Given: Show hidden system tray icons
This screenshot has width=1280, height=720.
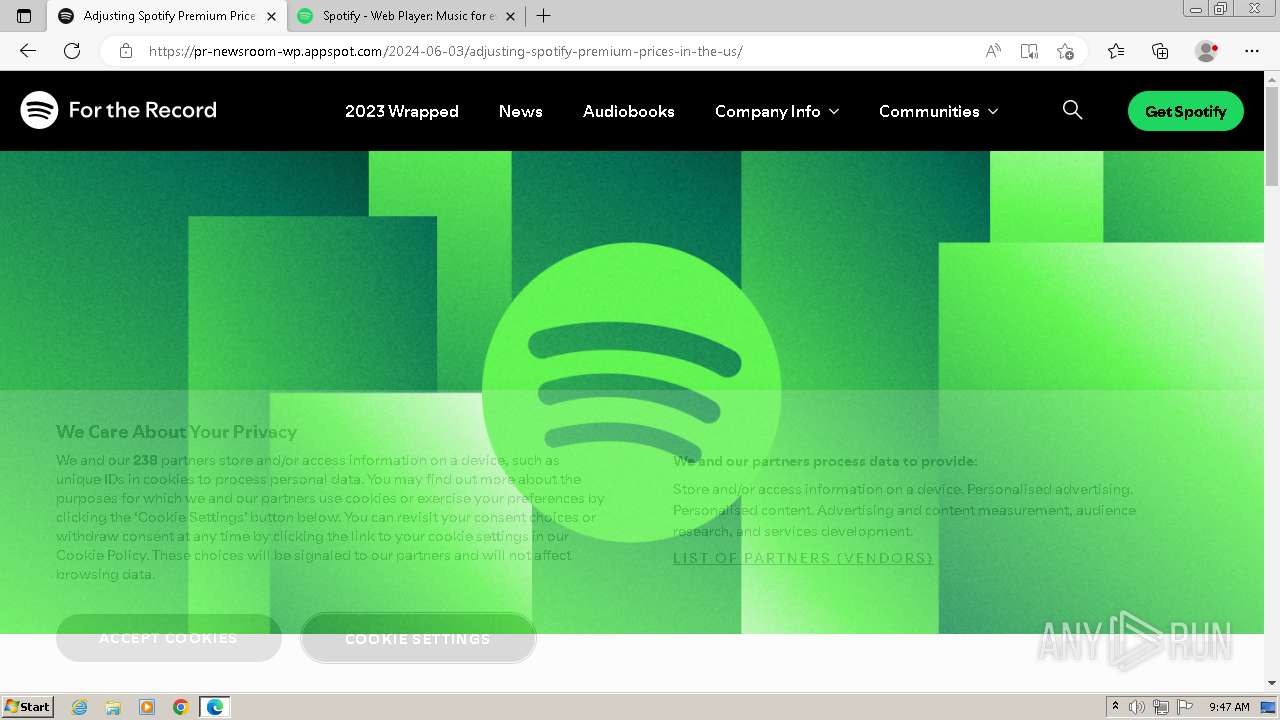Looking at the screenshot, I should coord(1115,707).
